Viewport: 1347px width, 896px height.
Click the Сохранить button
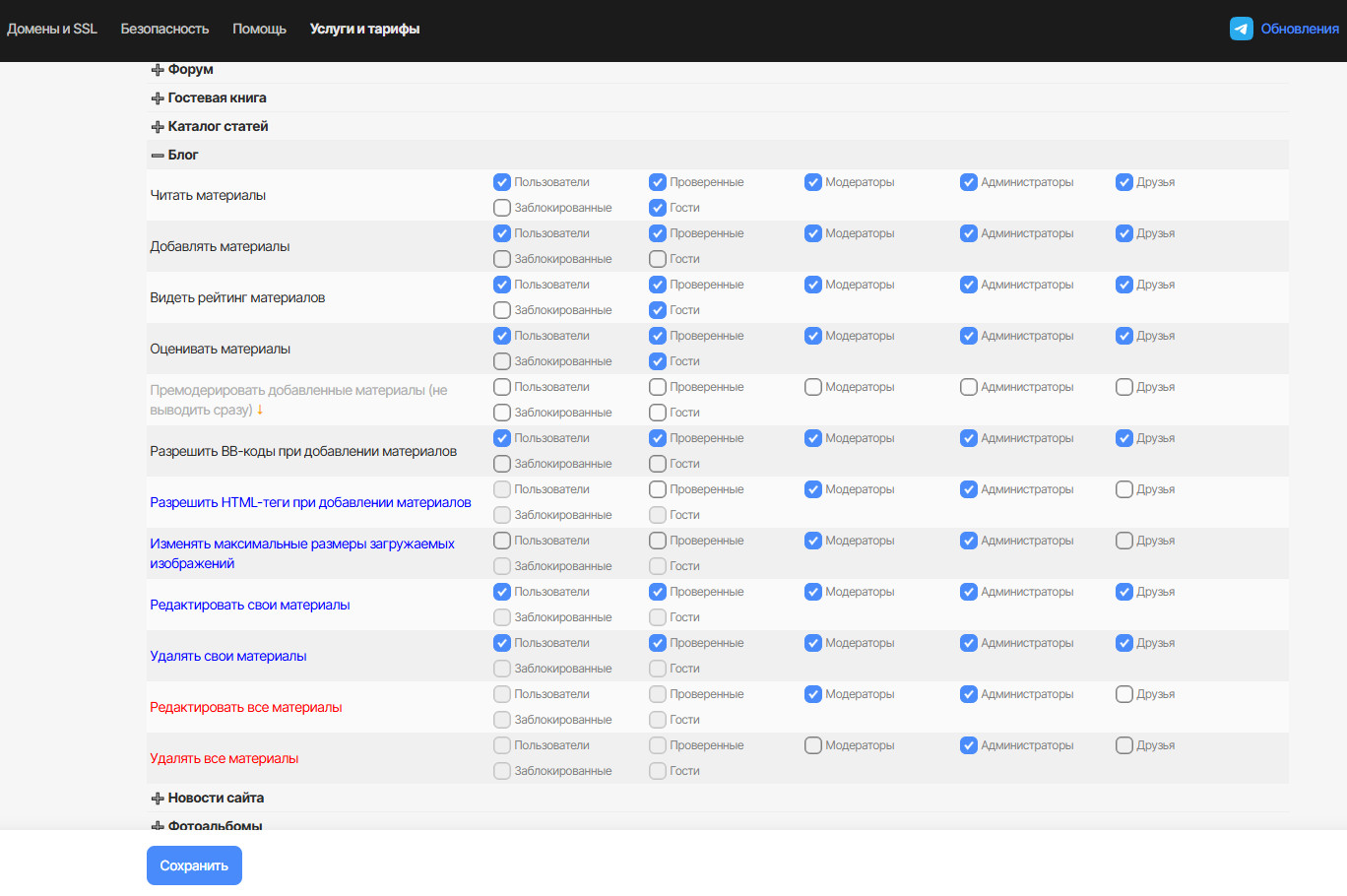pyautogui.click(x=194, y=865)
